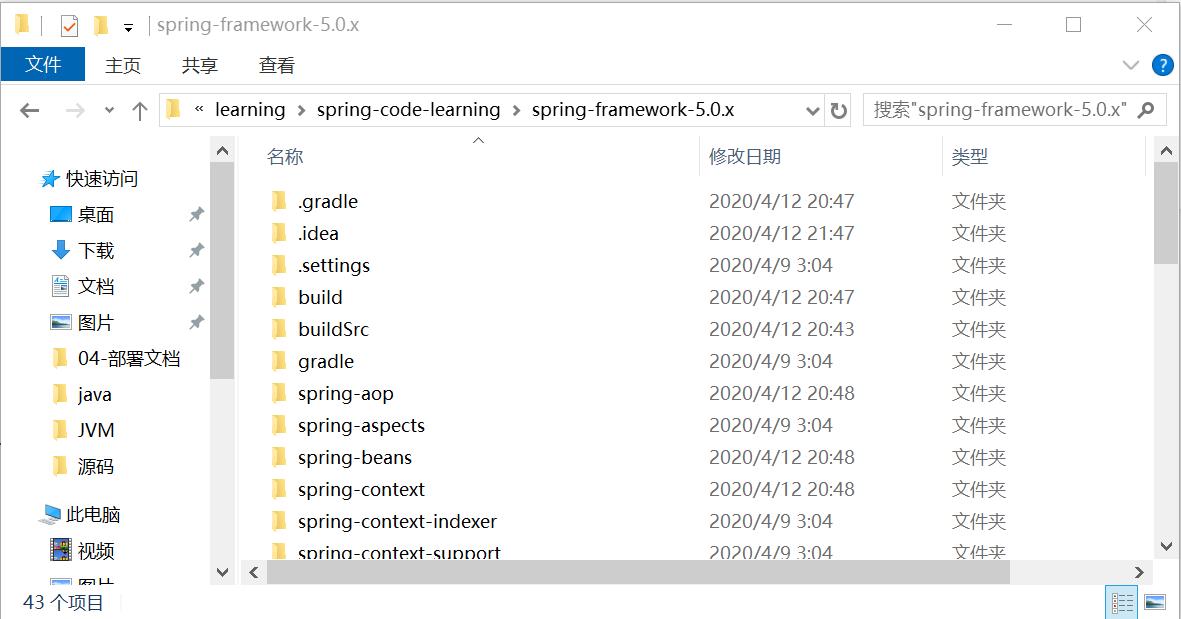Open the address bar history dropdown
Viewport: 1181px width, 619px height.
click(x=813, y=110)
